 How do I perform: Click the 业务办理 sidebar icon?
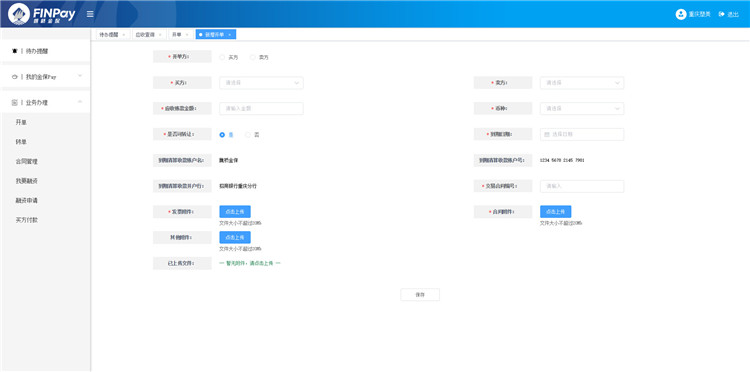(14, 102)
